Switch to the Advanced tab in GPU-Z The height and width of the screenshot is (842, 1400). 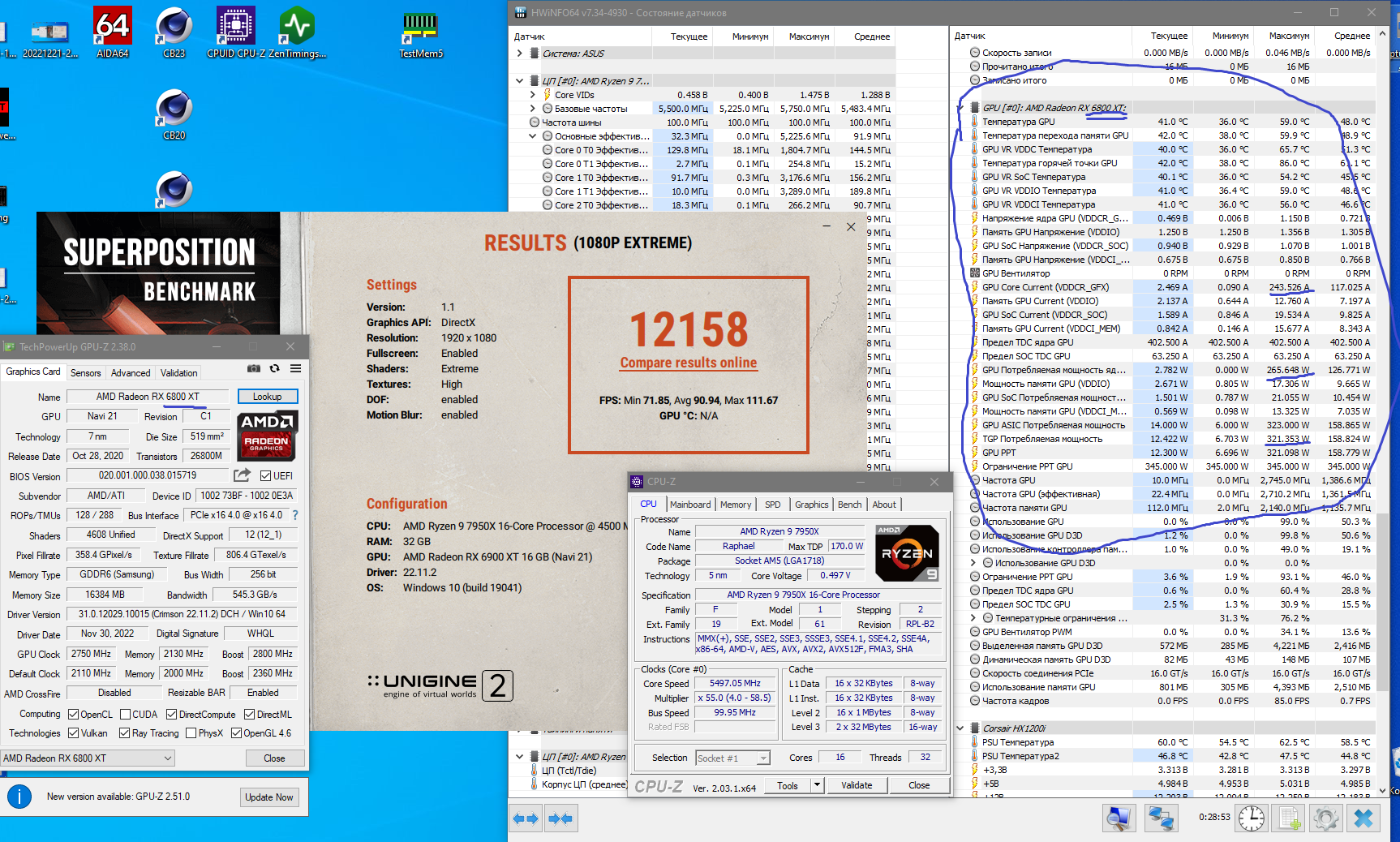[x=131, y=373]
